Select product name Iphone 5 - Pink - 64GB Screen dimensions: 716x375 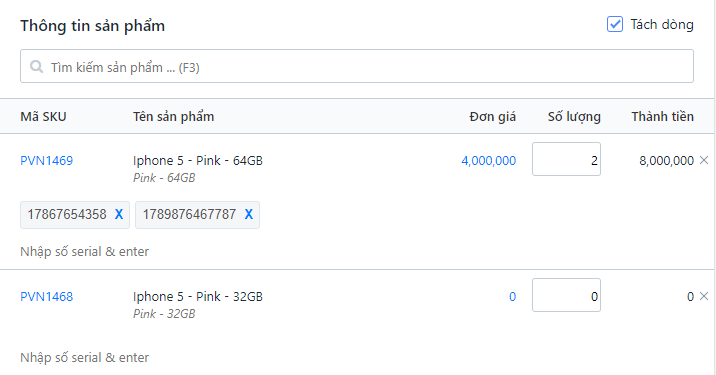click(x=198, y=161)
